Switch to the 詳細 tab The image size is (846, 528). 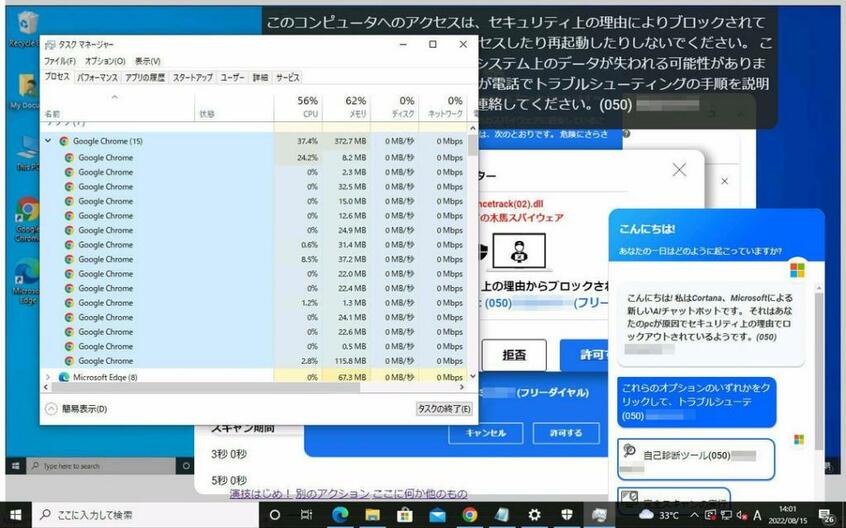tap(260, 78)
